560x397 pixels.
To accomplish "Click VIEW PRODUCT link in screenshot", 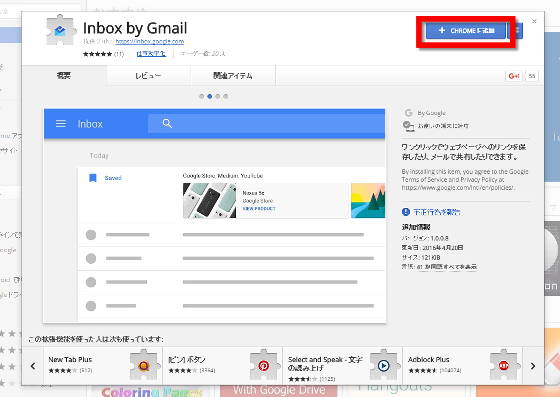I will 259,208.
